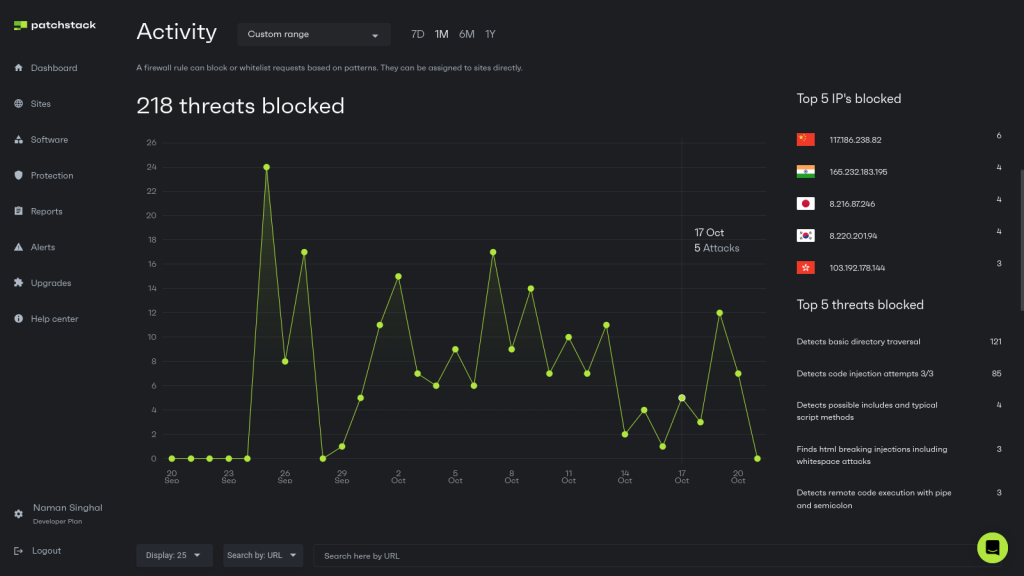The image size is (1024, 576).
Task: Open the chat widget bubble
Action: click(x=992, y=548)
